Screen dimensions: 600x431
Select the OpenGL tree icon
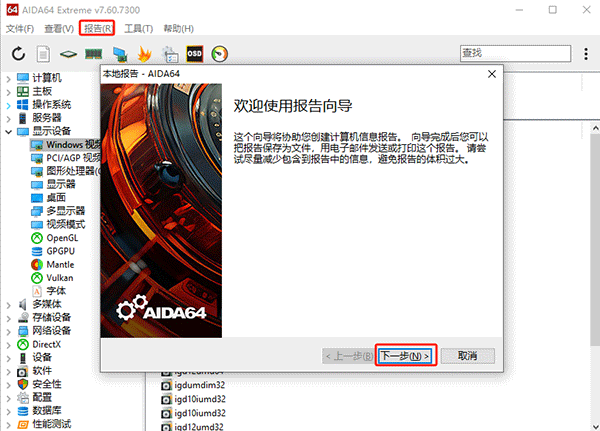click(x=37, y=238)
